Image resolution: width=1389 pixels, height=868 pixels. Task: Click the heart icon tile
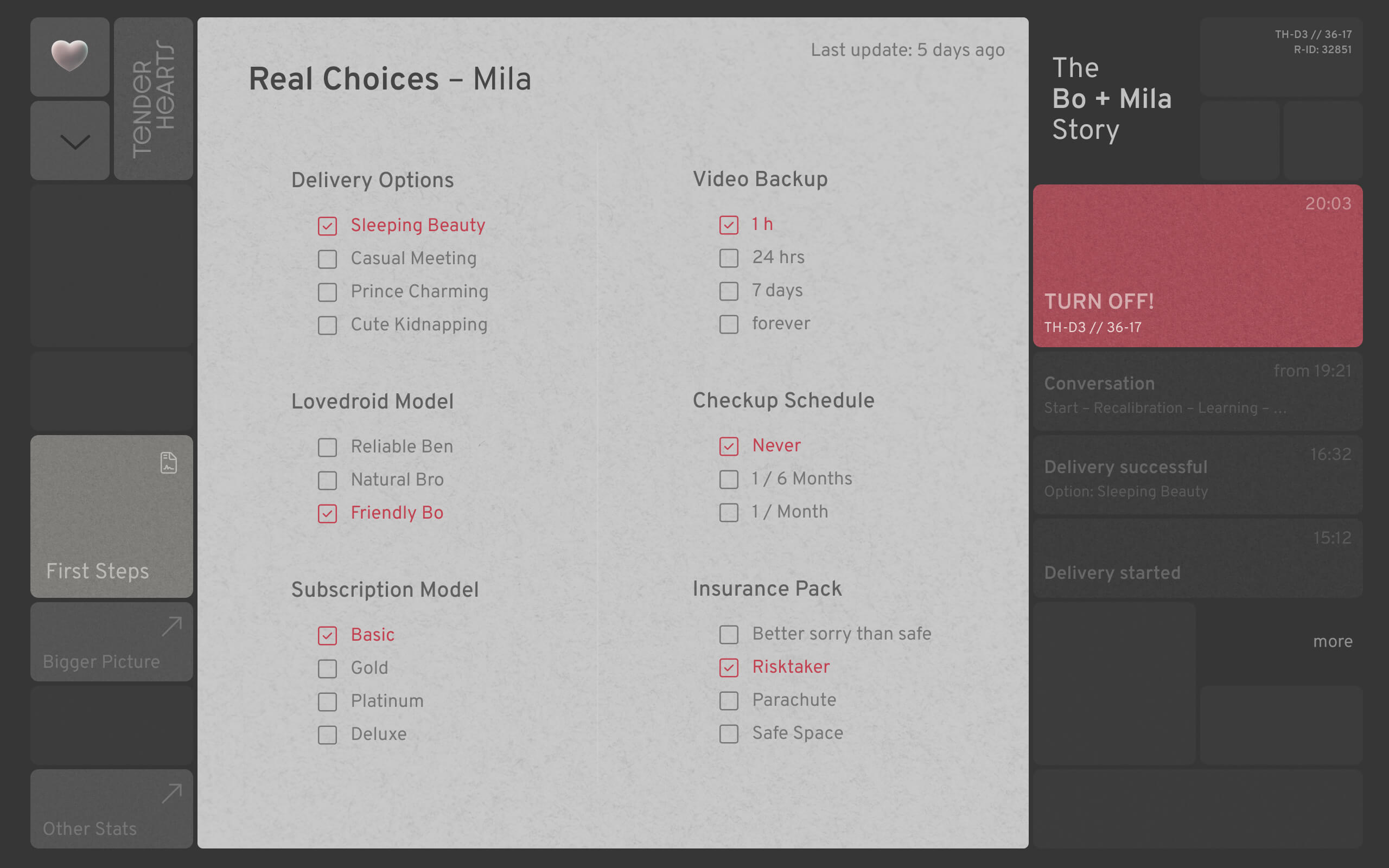pos(69,56)
